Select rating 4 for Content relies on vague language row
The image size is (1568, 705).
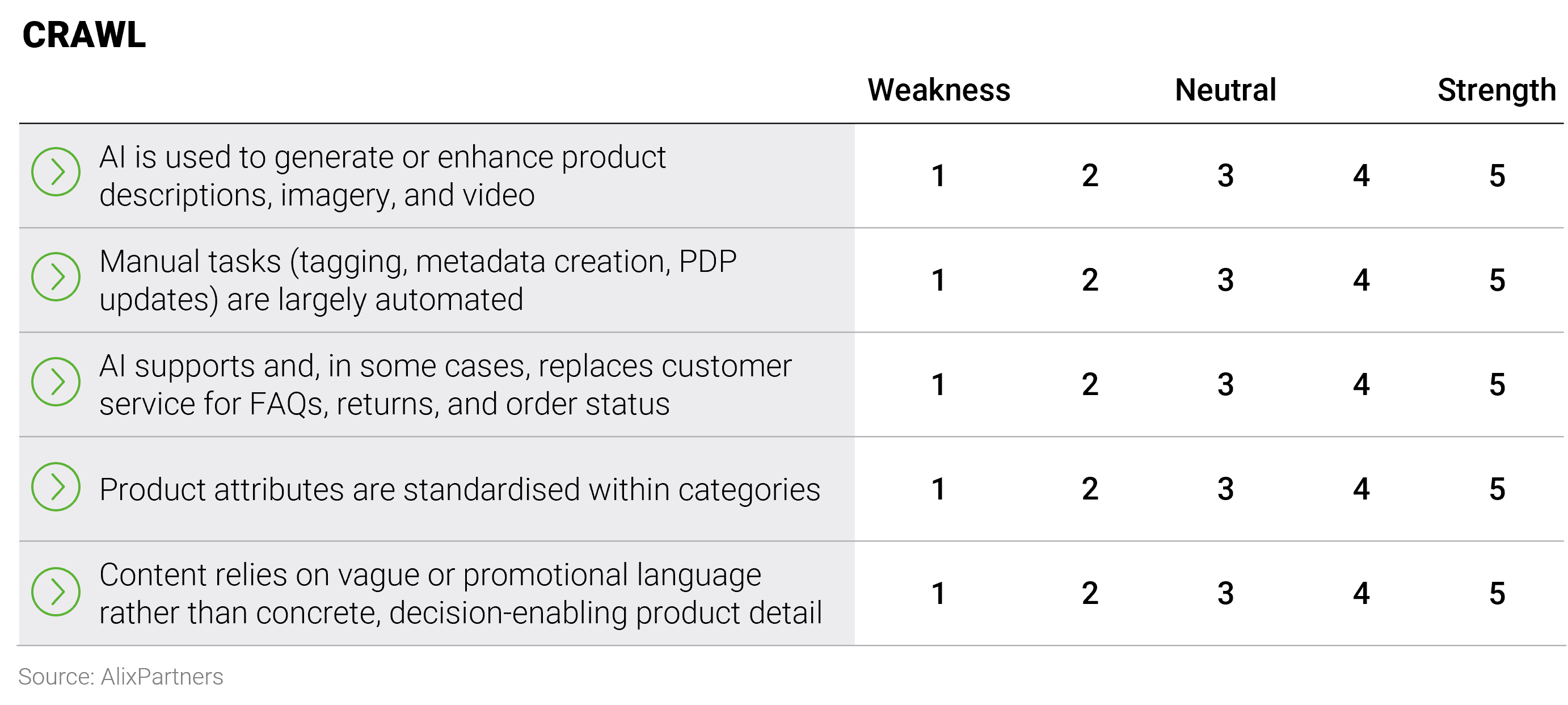click(x=1361, y=594)
